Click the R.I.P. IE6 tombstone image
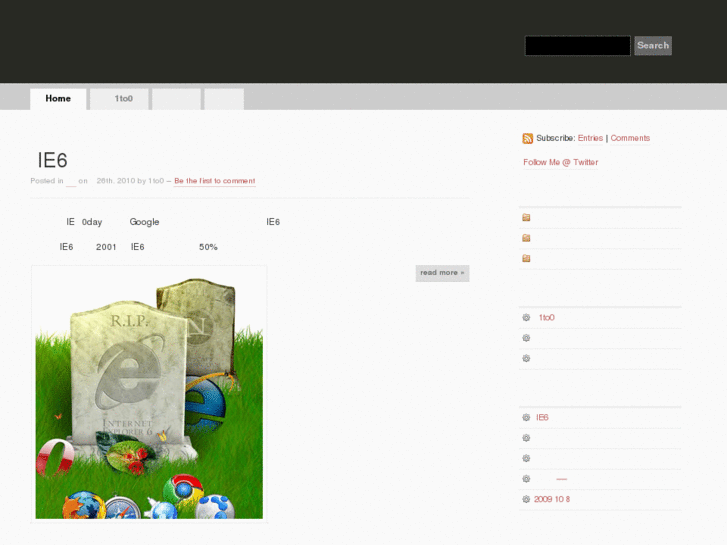Screen dimensions: 727x545 pos(149,394)
